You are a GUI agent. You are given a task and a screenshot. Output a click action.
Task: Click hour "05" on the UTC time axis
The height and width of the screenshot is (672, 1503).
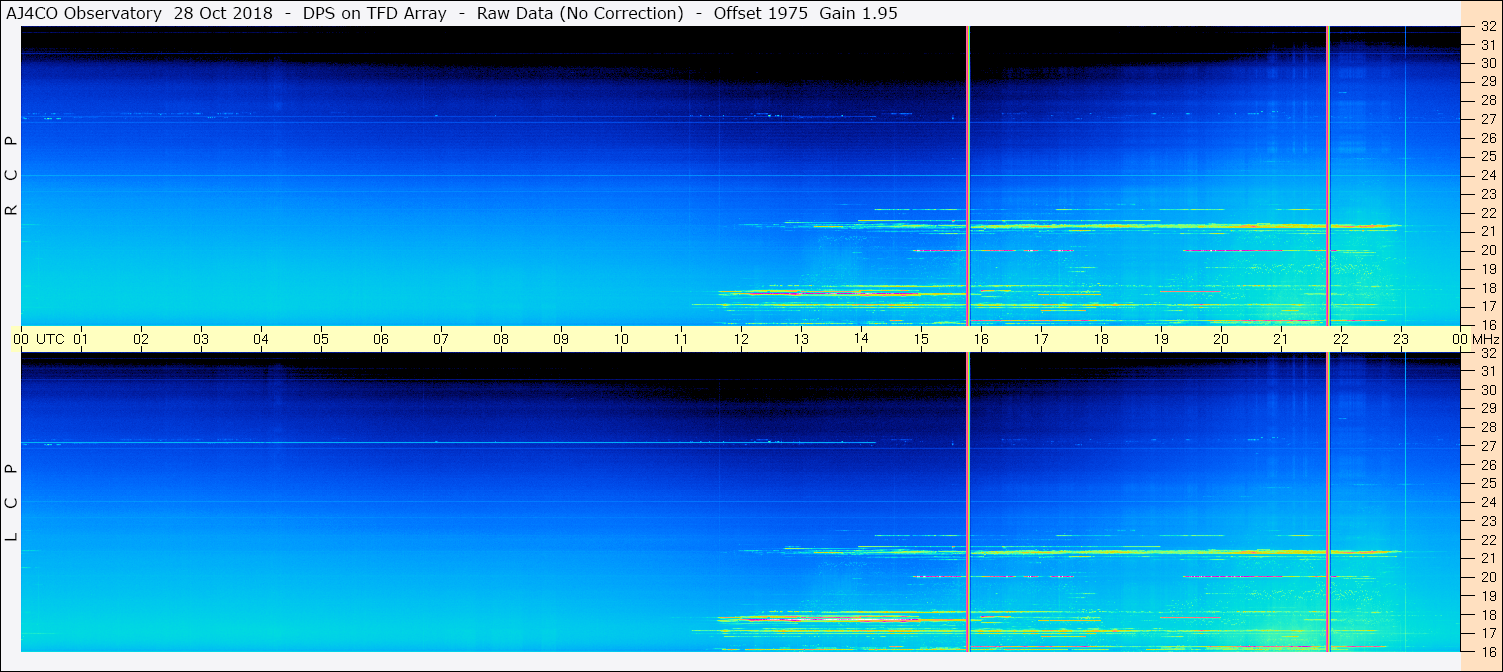pyautogui.click(x=321, y=339)
